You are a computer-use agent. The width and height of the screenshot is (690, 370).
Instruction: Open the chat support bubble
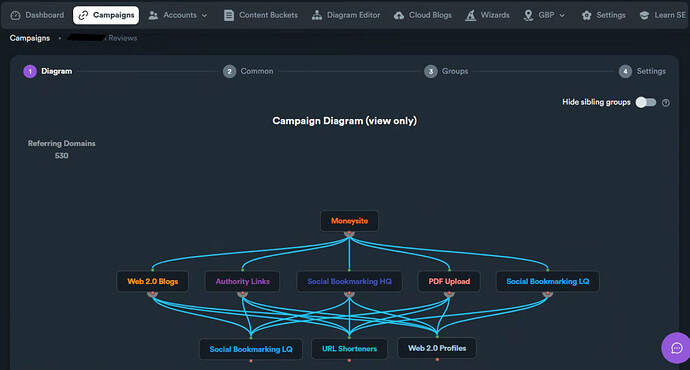(676, 348)
